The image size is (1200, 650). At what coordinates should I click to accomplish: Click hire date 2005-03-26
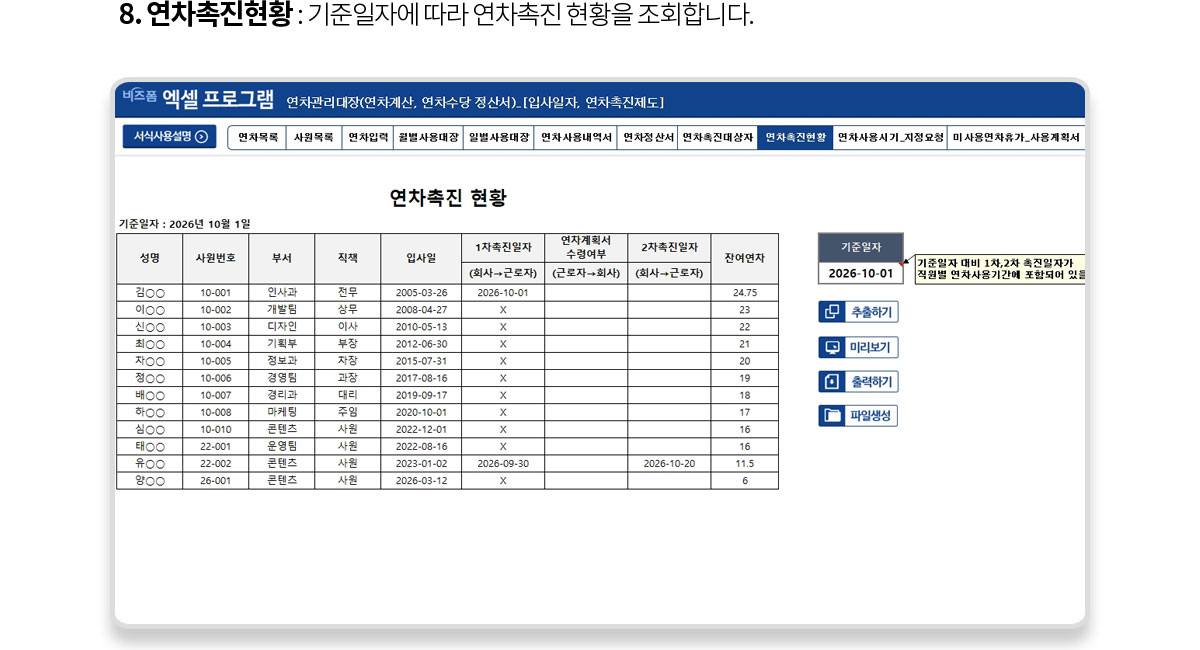tap(421, 293)
